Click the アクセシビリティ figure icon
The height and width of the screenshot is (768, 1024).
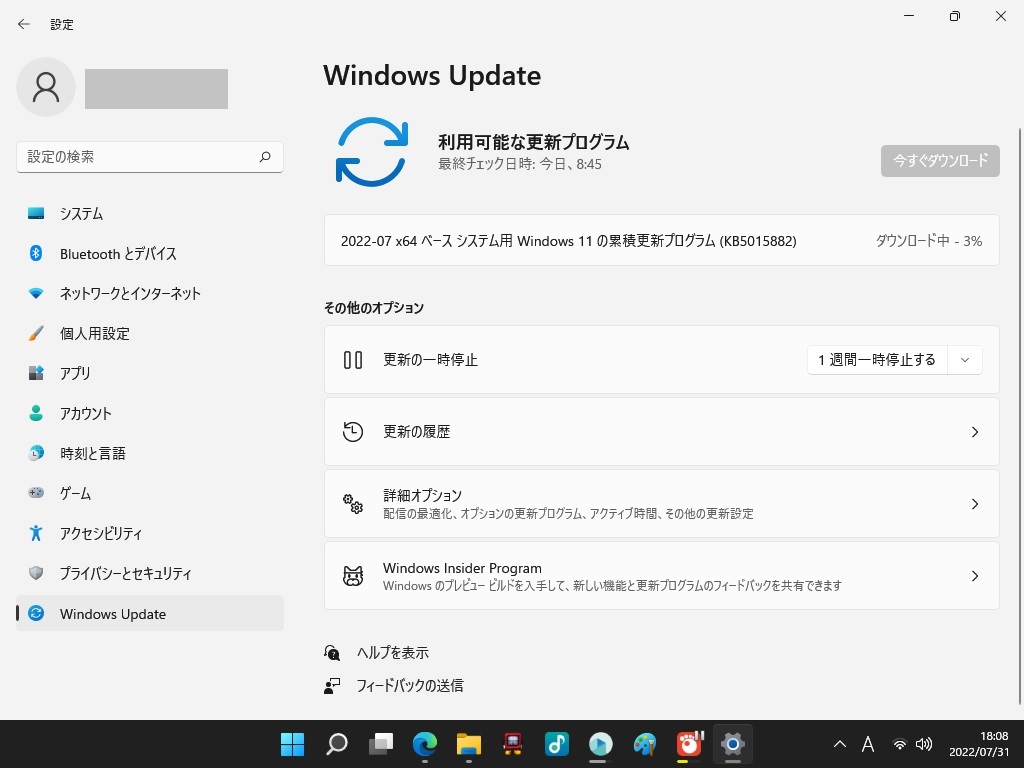(x=36, y=533)
